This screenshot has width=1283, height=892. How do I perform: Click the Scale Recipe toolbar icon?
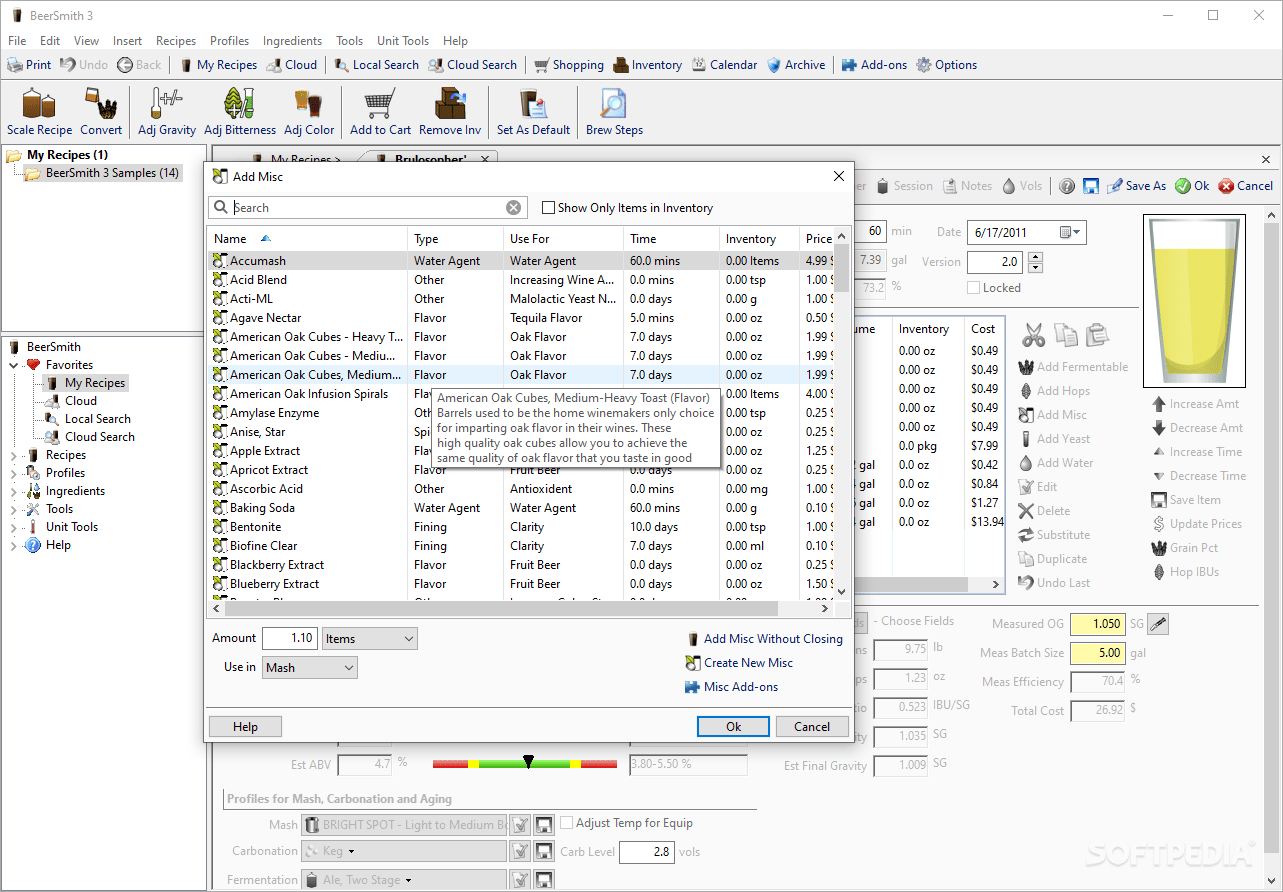pos(39,112)
